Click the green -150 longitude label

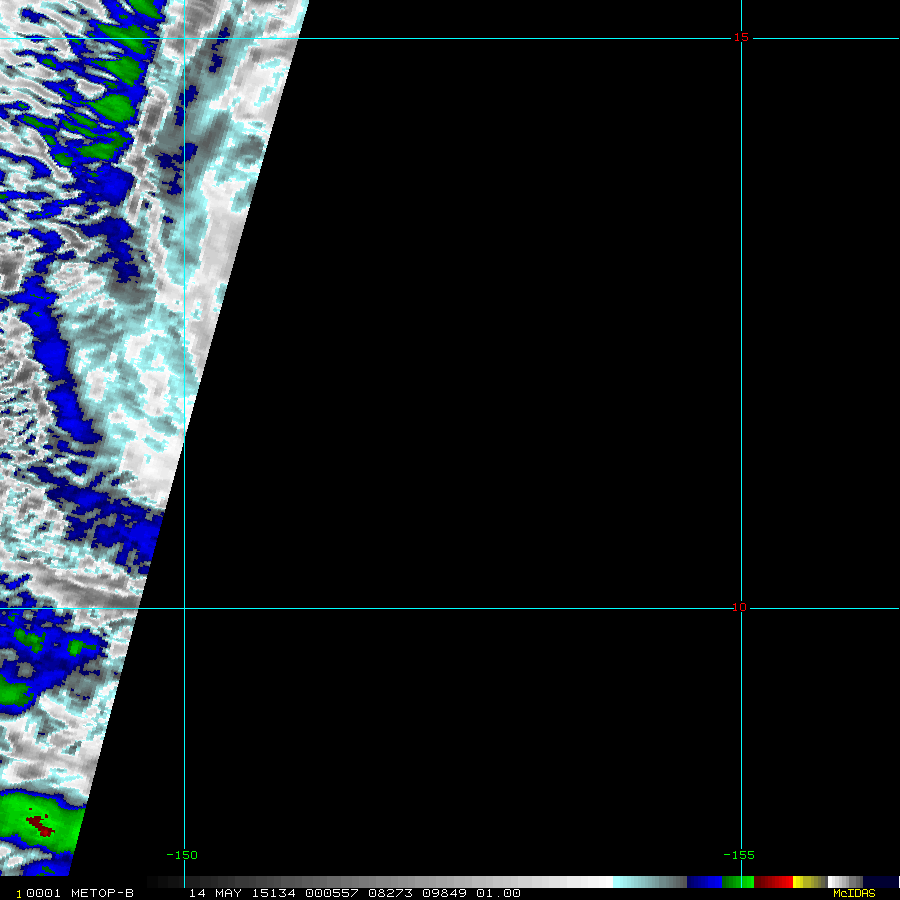pos(182,855)
